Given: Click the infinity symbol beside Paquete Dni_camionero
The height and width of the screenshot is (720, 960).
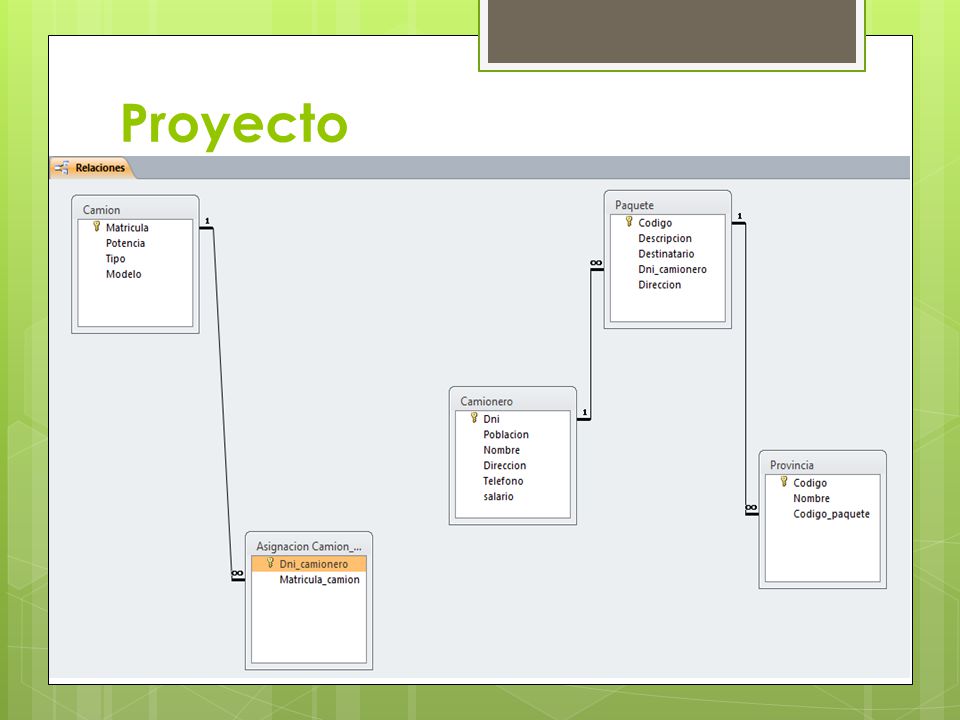Looking at the screenshot, I should coord(596,263).
